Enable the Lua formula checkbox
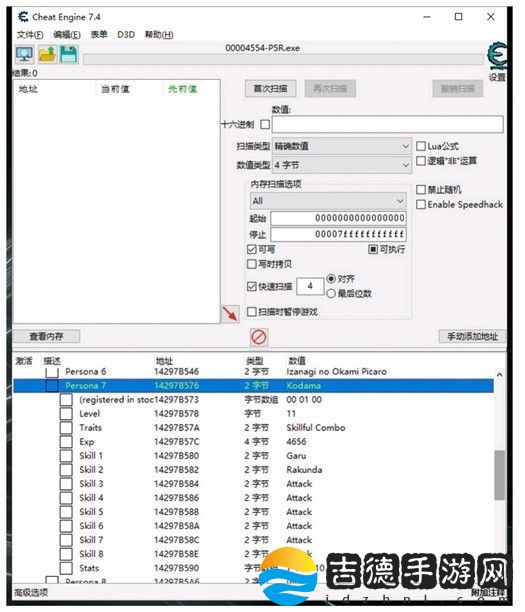The height and width of the screenshot is (612, 525). [x=420, y=146]
